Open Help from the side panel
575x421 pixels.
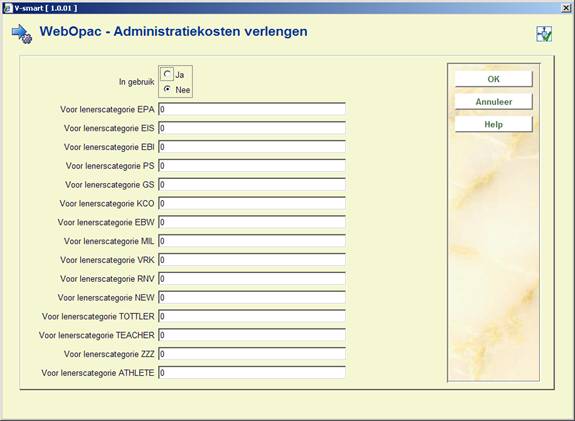(494, 124)
